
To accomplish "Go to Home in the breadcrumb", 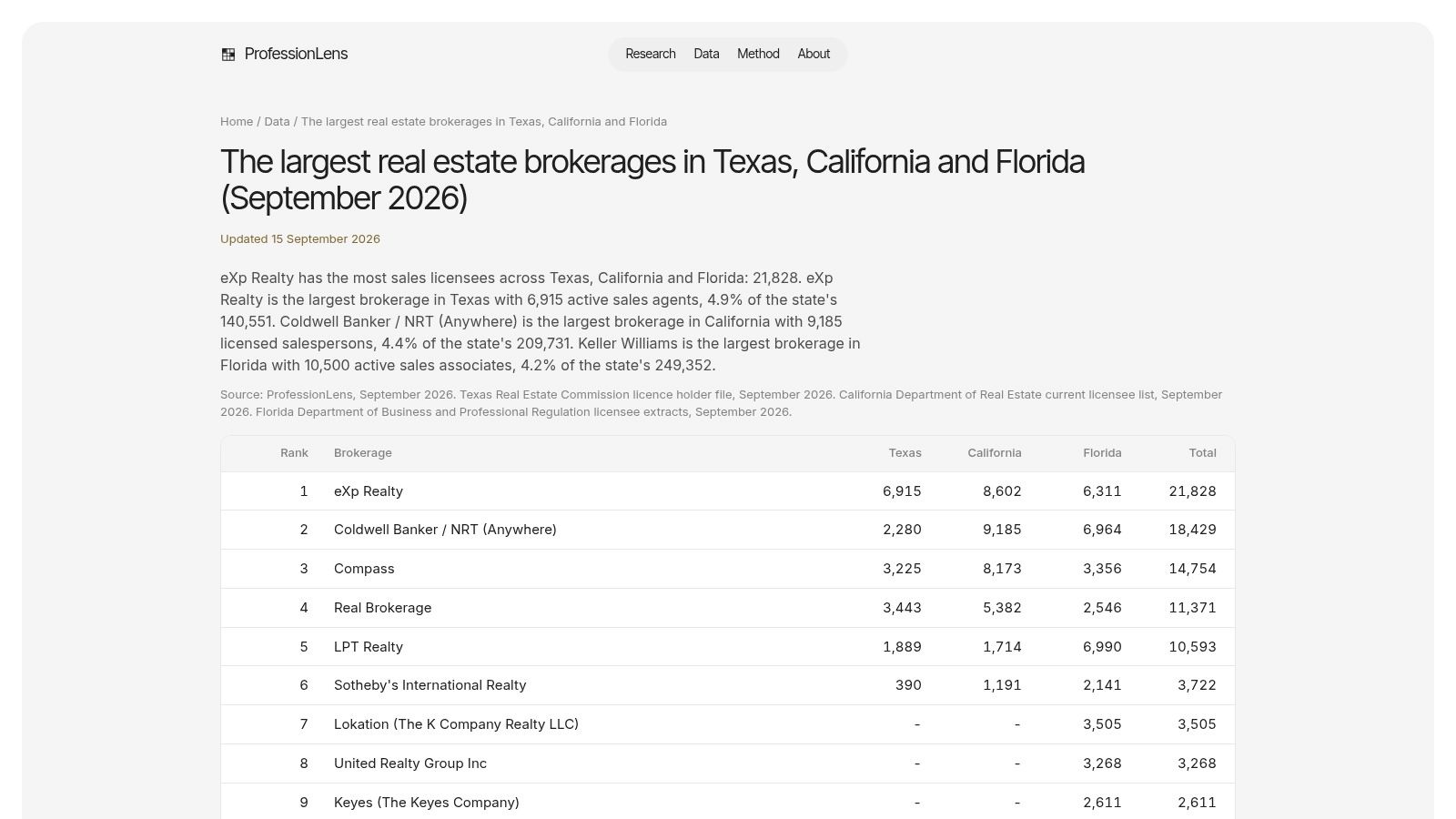I will (x=237, y=121).
